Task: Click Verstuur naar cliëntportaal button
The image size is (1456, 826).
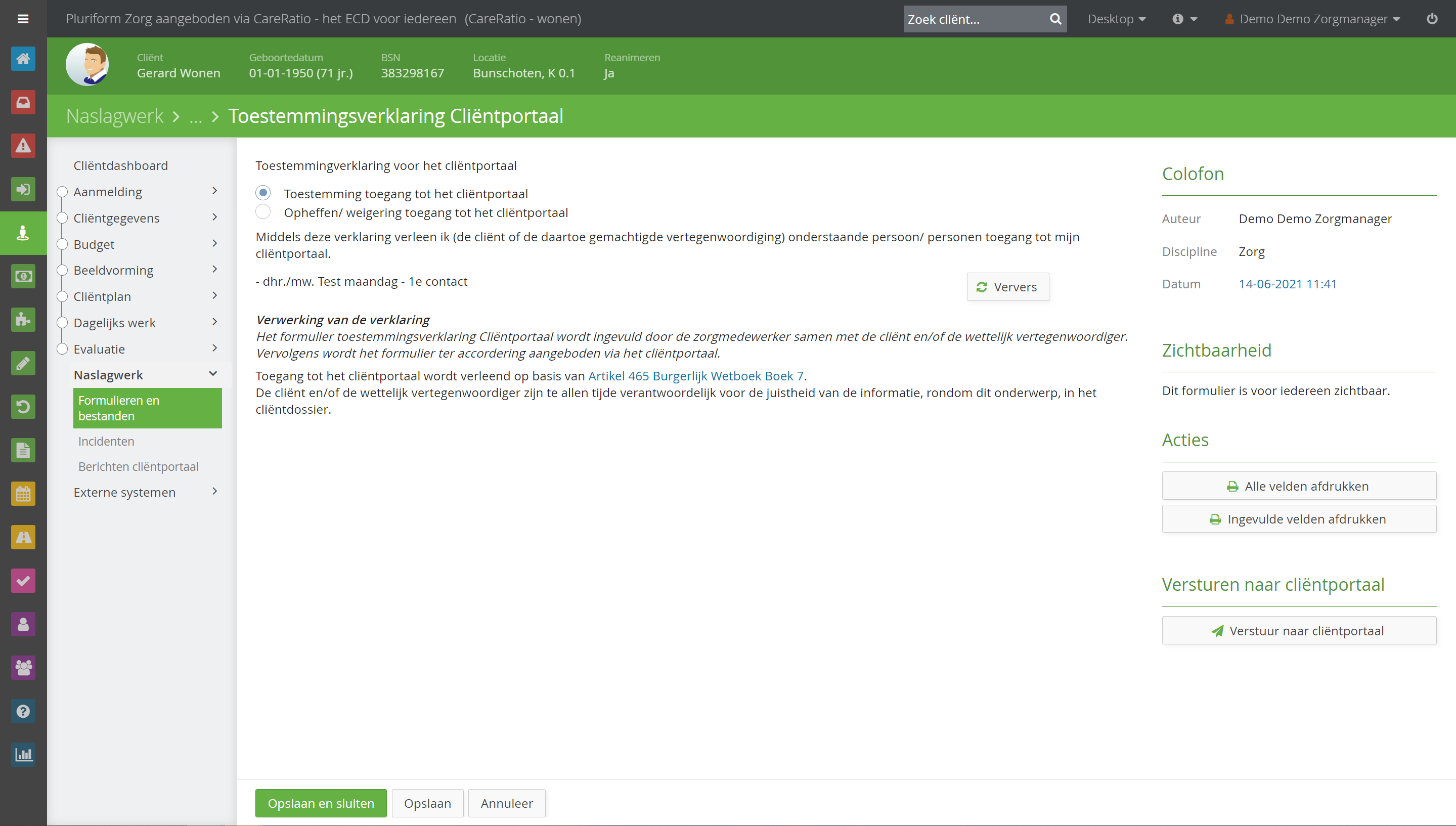Action: tap(1299, 631)
